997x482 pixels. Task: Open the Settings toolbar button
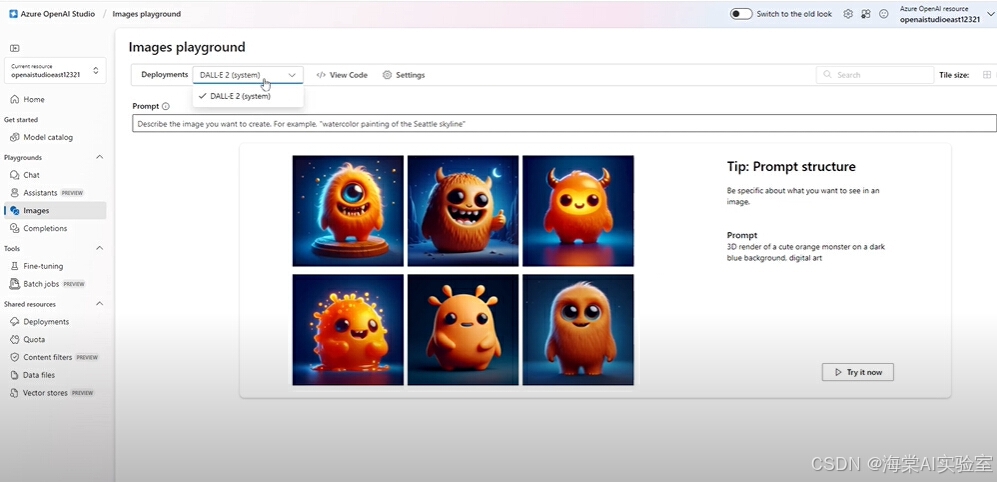click(x=404, y=75)
